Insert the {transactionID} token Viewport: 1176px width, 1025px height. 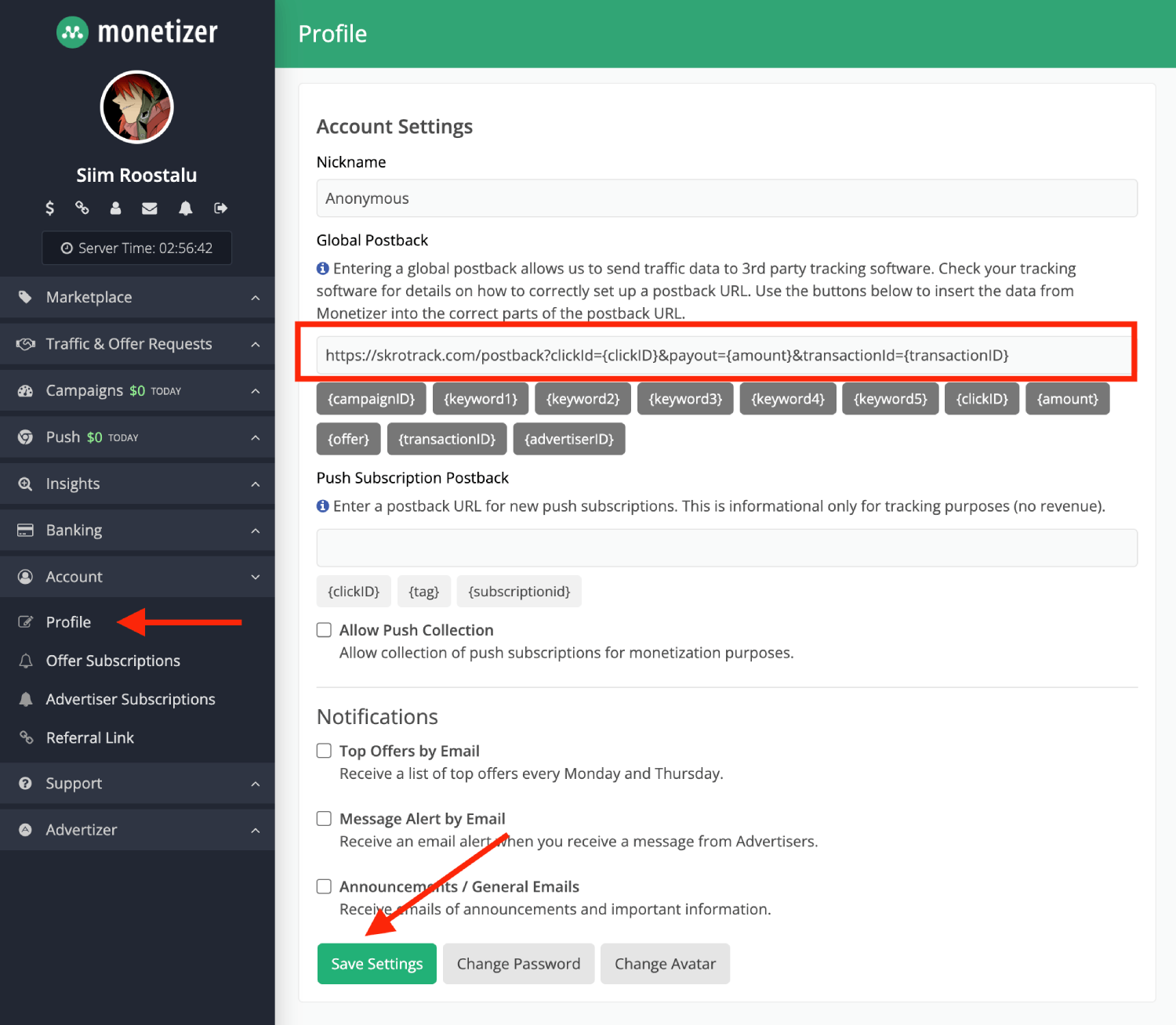click(x=447, y=439)
